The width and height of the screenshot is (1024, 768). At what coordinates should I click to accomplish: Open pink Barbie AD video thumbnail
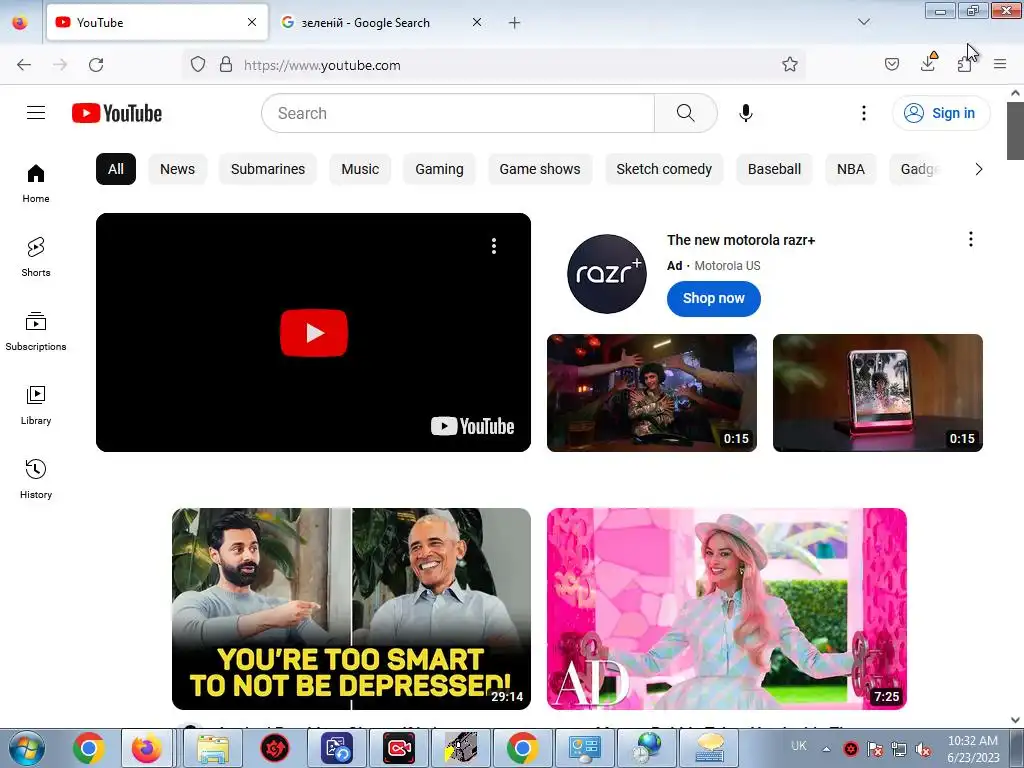727,609
